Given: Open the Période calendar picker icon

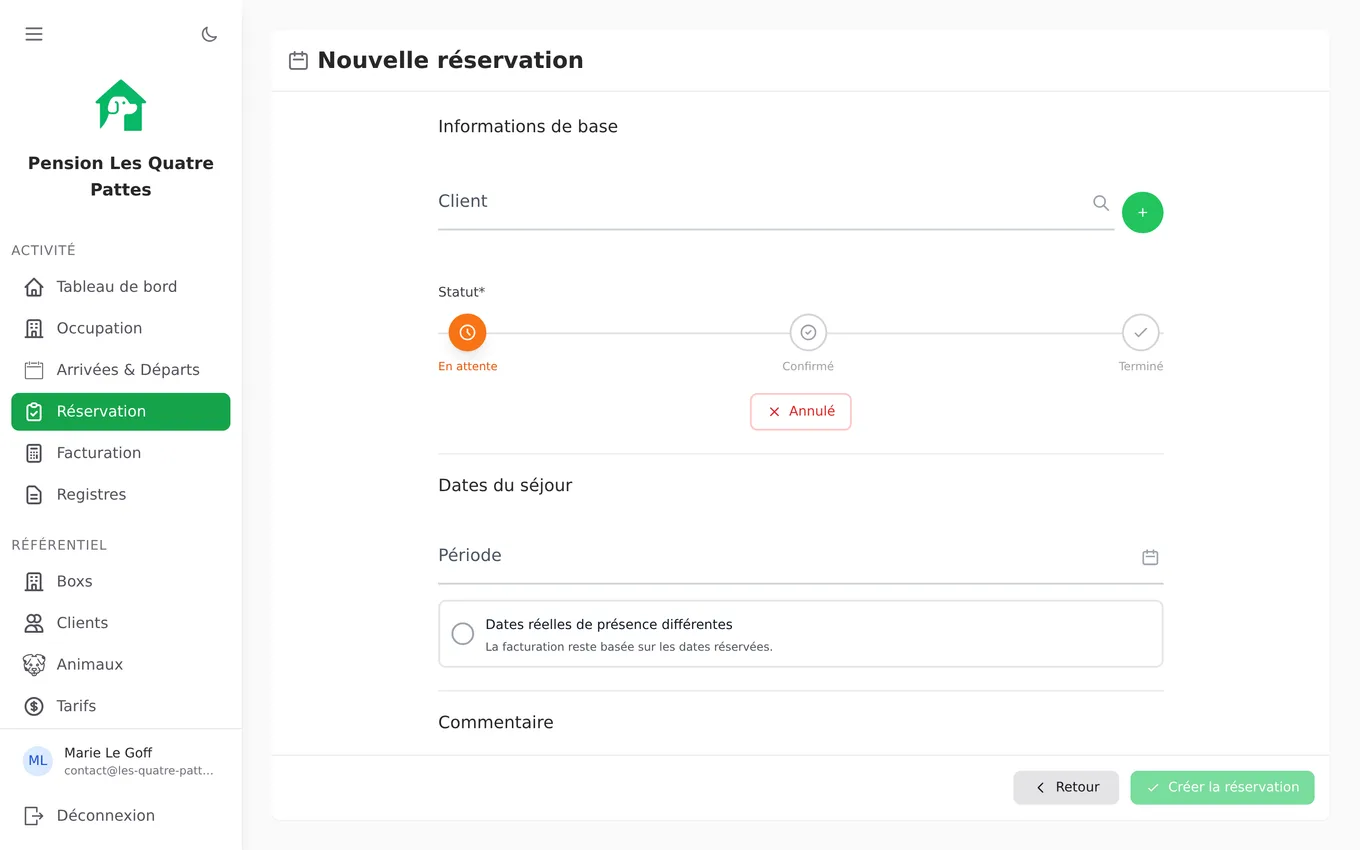Looking at the screenshot, I should 1150,557.
